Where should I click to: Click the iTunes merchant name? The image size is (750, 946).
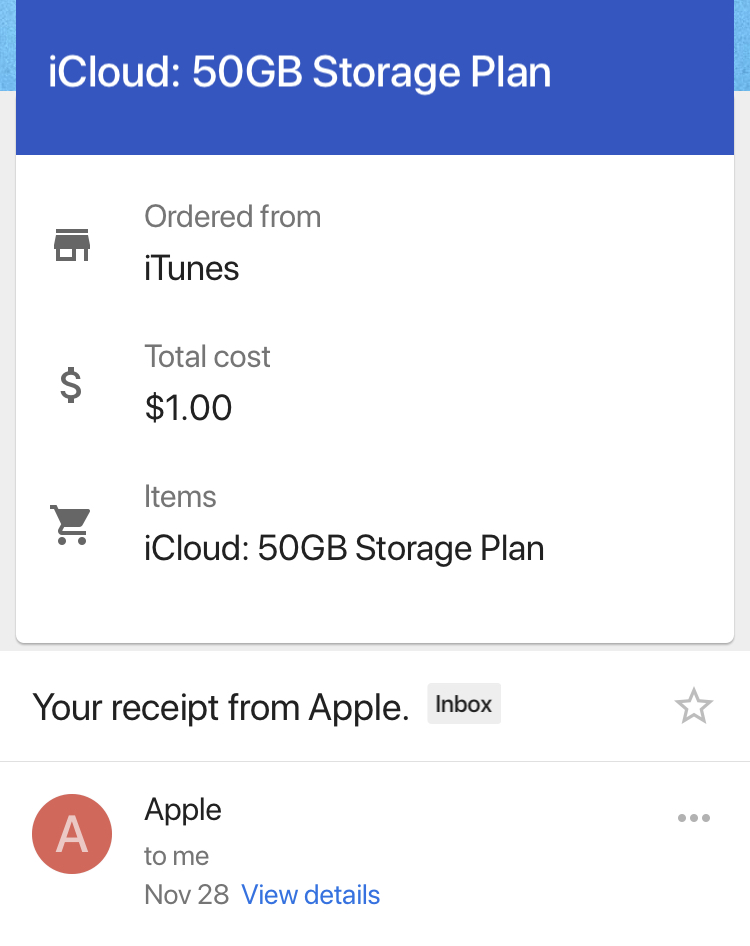(x=192, y=268)
